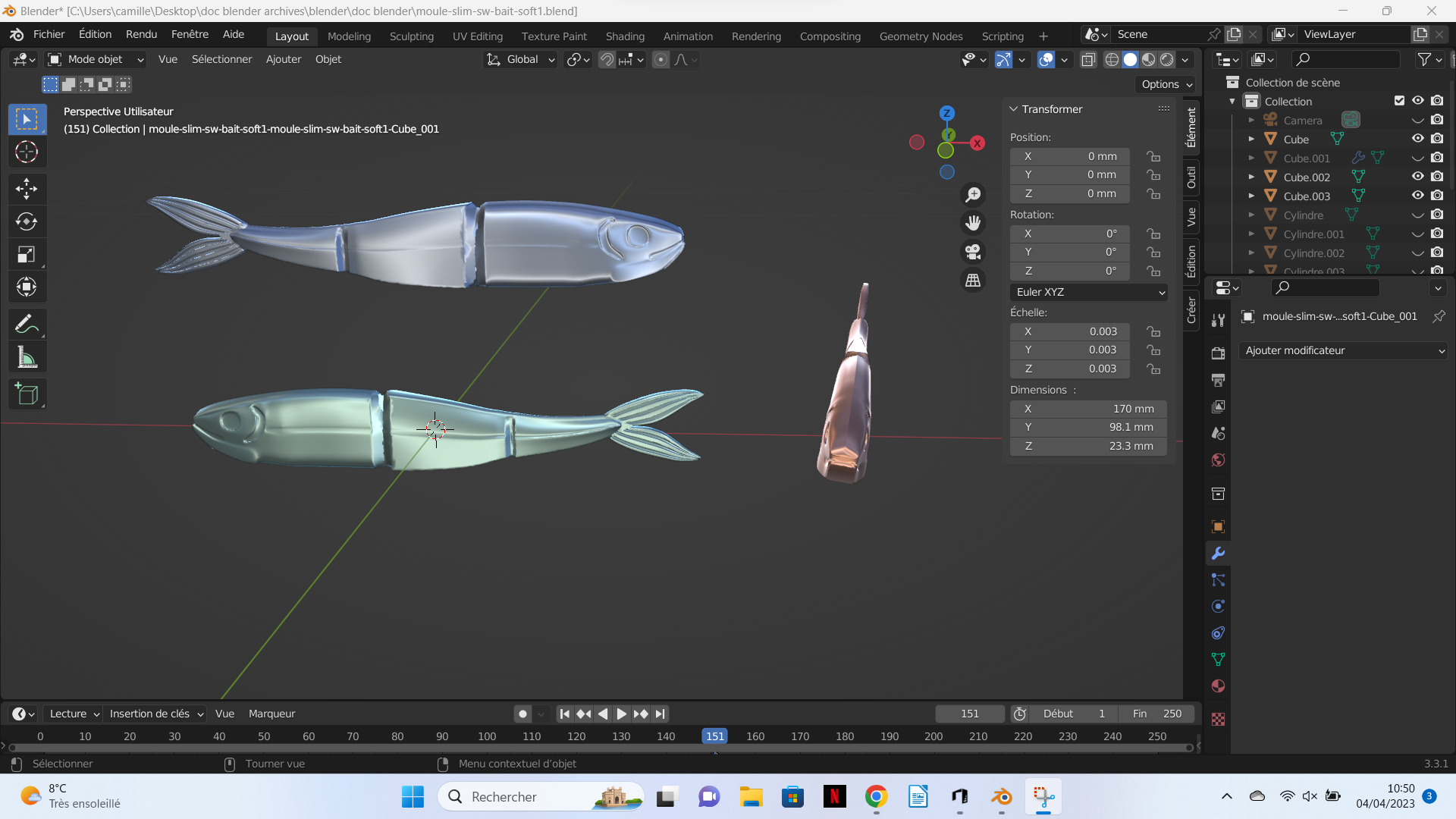Open Insertion de clés dropdown
1456x819 pixels.
click(155, 714)
